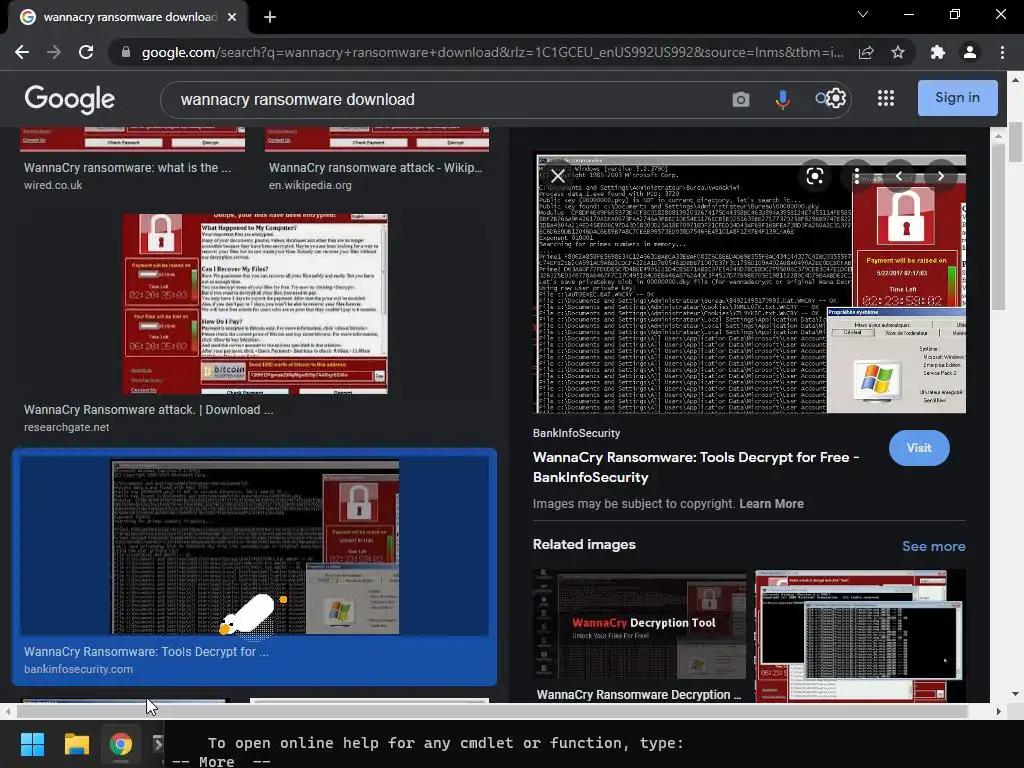Start voice search with microphone icon
The image size is (1024, 768).
[782, 99]
